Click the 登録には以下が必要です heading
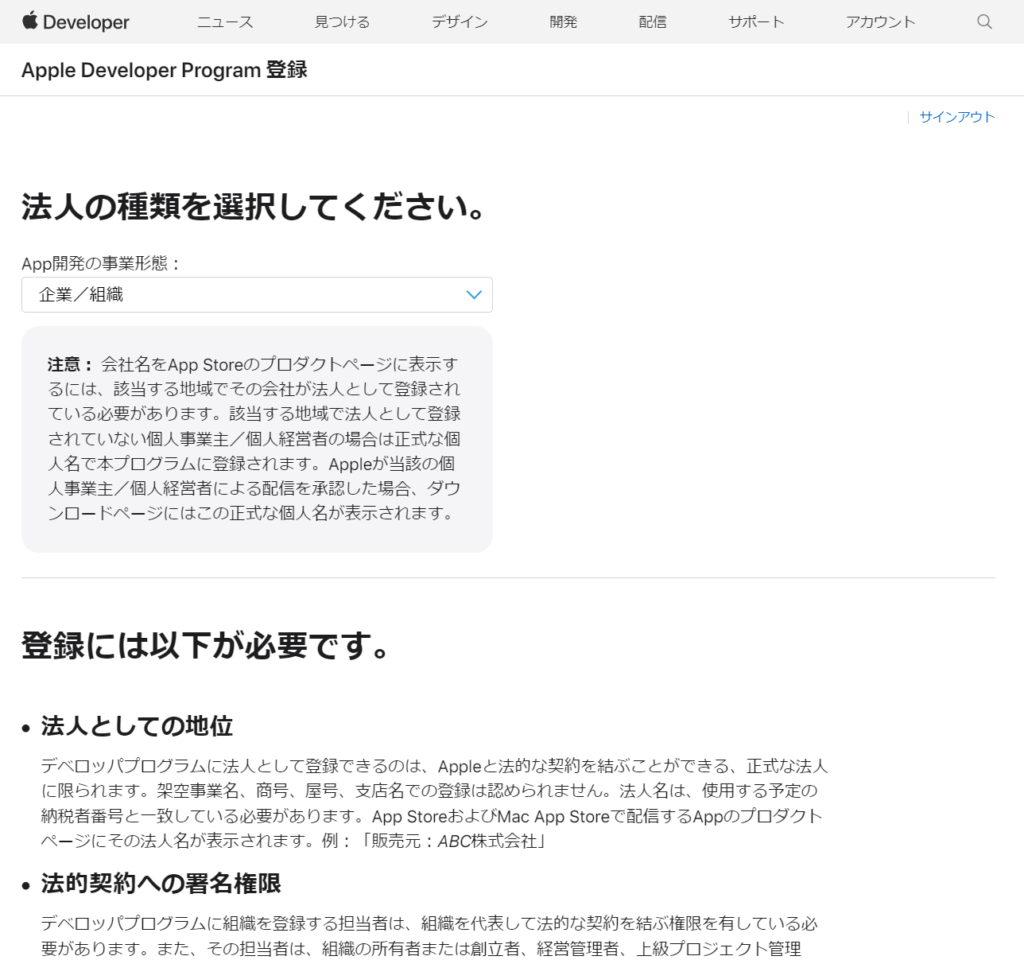The width and height of the screenshot is (1024, 960). point(205,645)
